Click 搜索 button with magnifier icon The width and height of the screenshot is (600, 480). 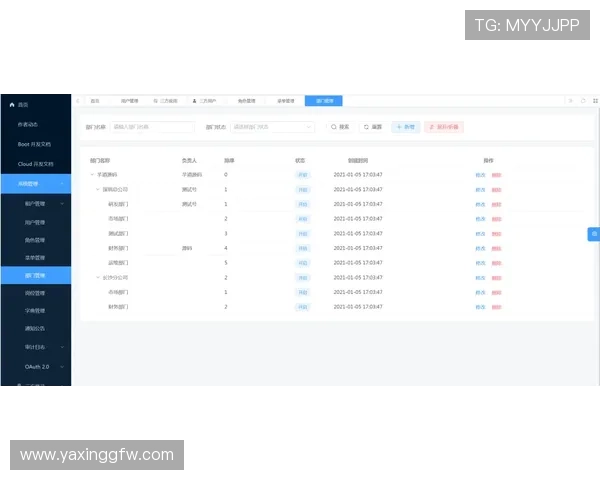click(x=340, y=127)
